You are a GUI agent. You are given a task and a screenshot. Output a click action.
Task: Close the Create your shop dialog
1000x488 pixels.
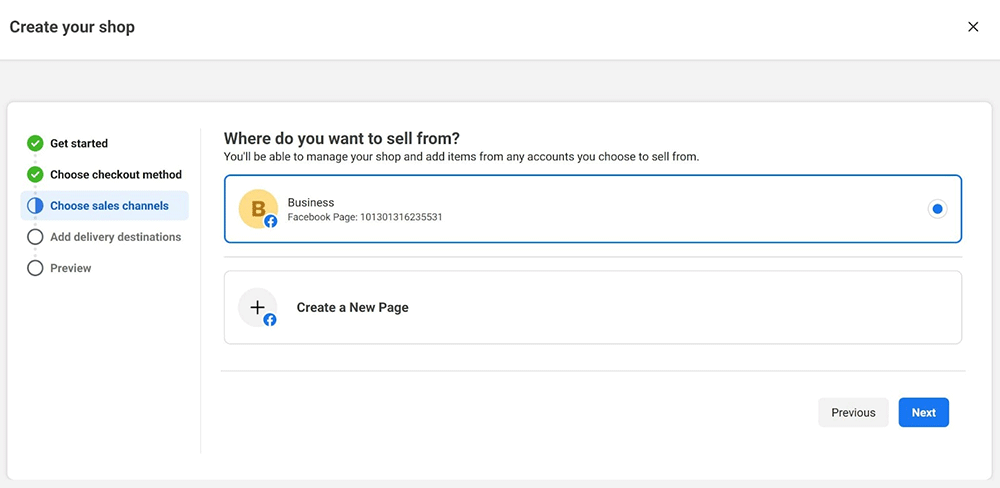pyautogui.click(x=973, y=27)
